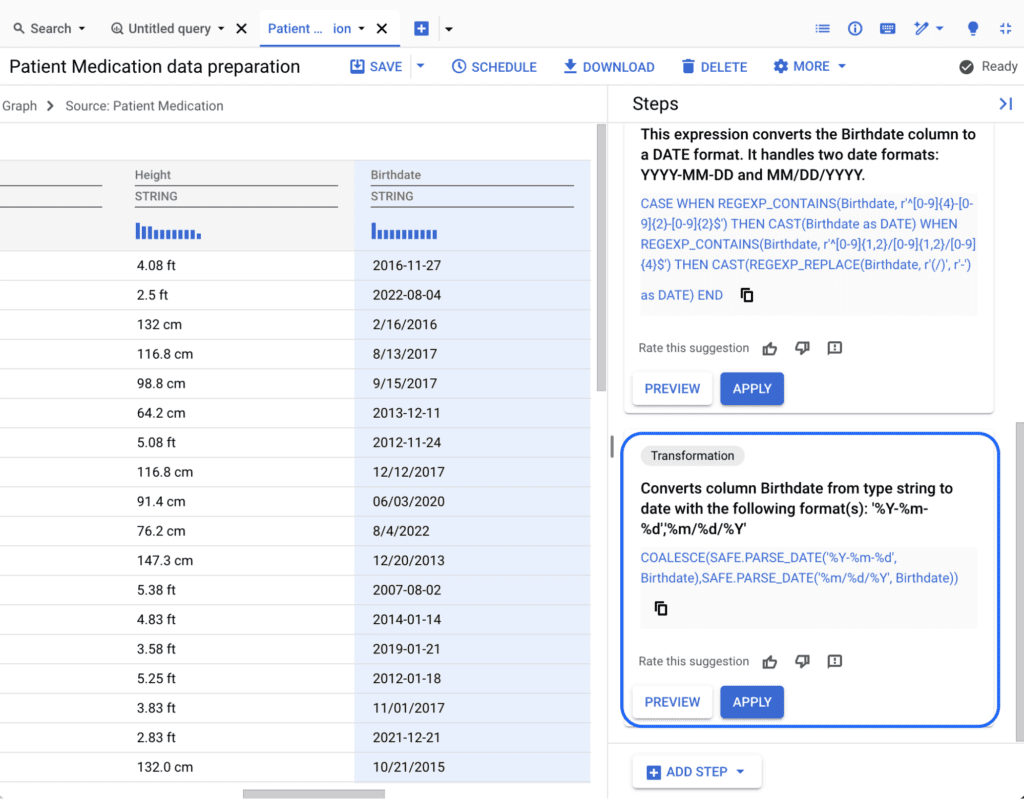The height and width of the screenshot is (799, 1024).
Task: Open the info icon in the top toolbar
Action: [x=855, y=28]
